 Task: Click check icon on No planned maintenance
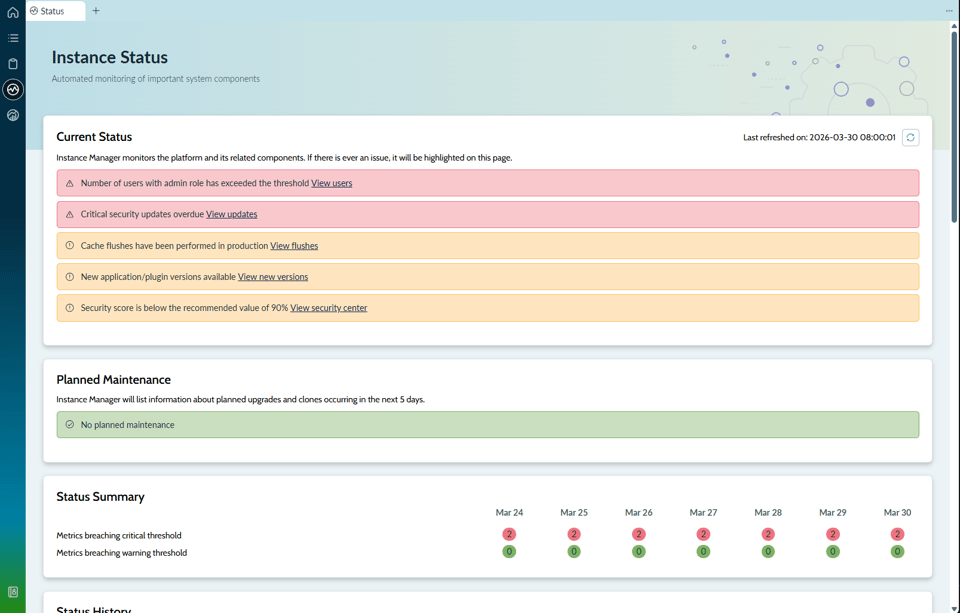(69, 424)
